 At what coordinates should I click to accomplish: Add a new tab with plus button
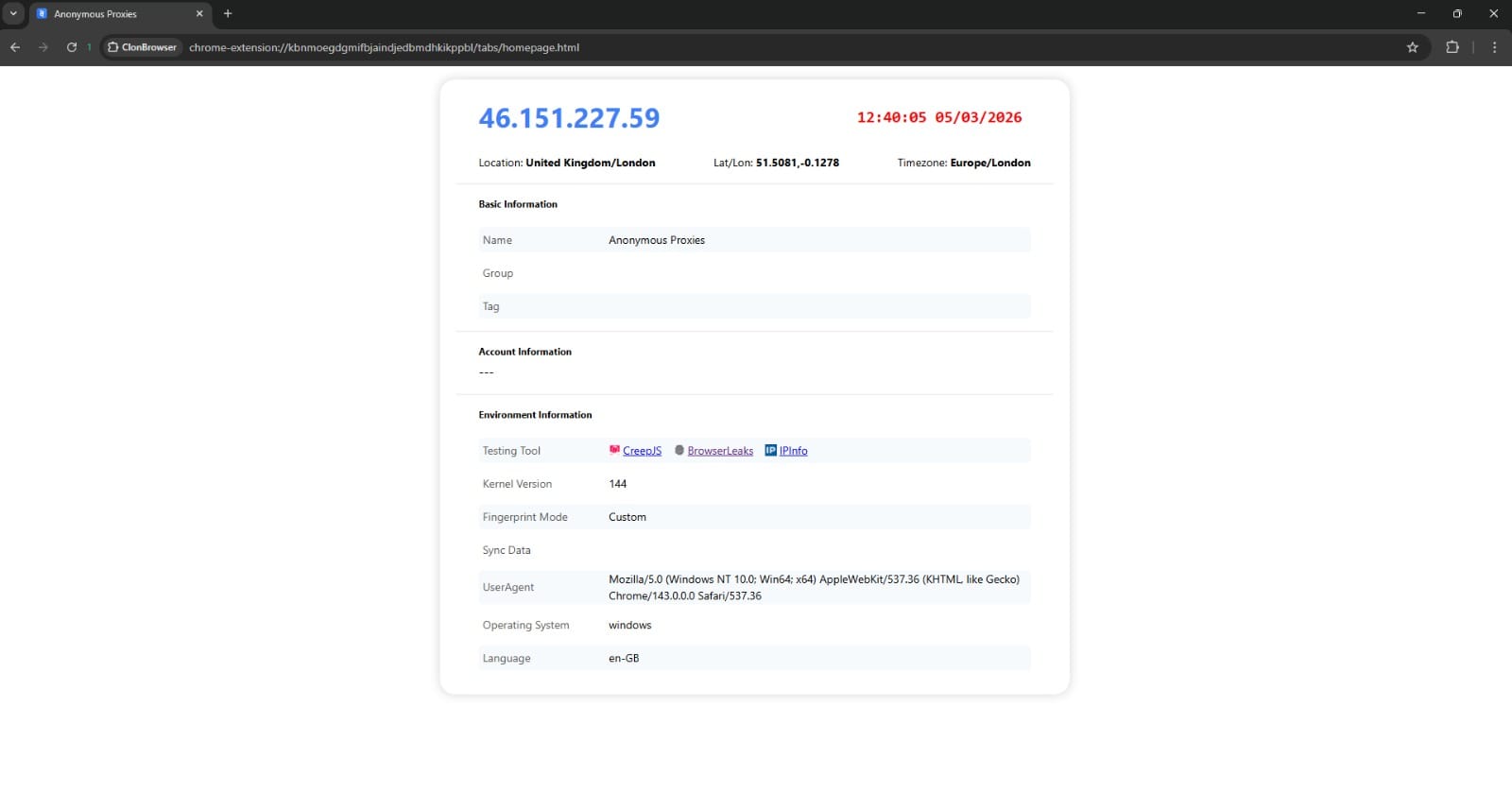[228, 14]
